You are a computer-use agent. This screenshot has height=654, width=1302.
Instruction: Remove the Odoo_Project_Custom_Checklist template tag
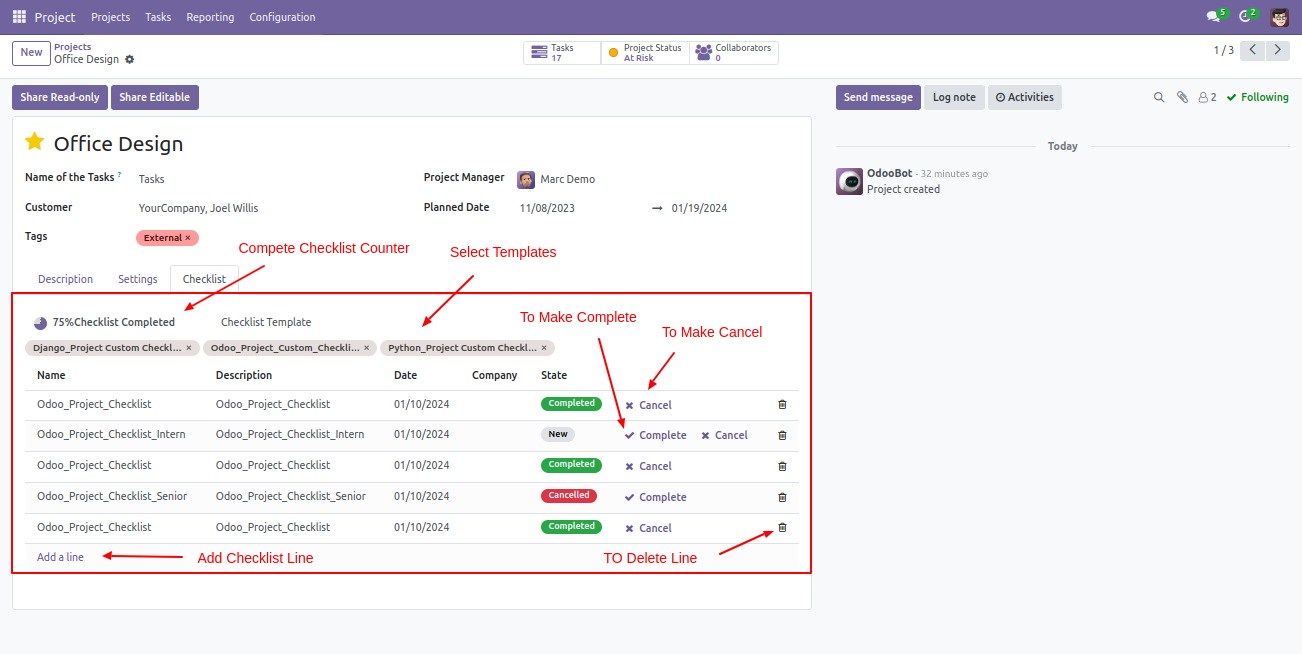coord(366,348)
